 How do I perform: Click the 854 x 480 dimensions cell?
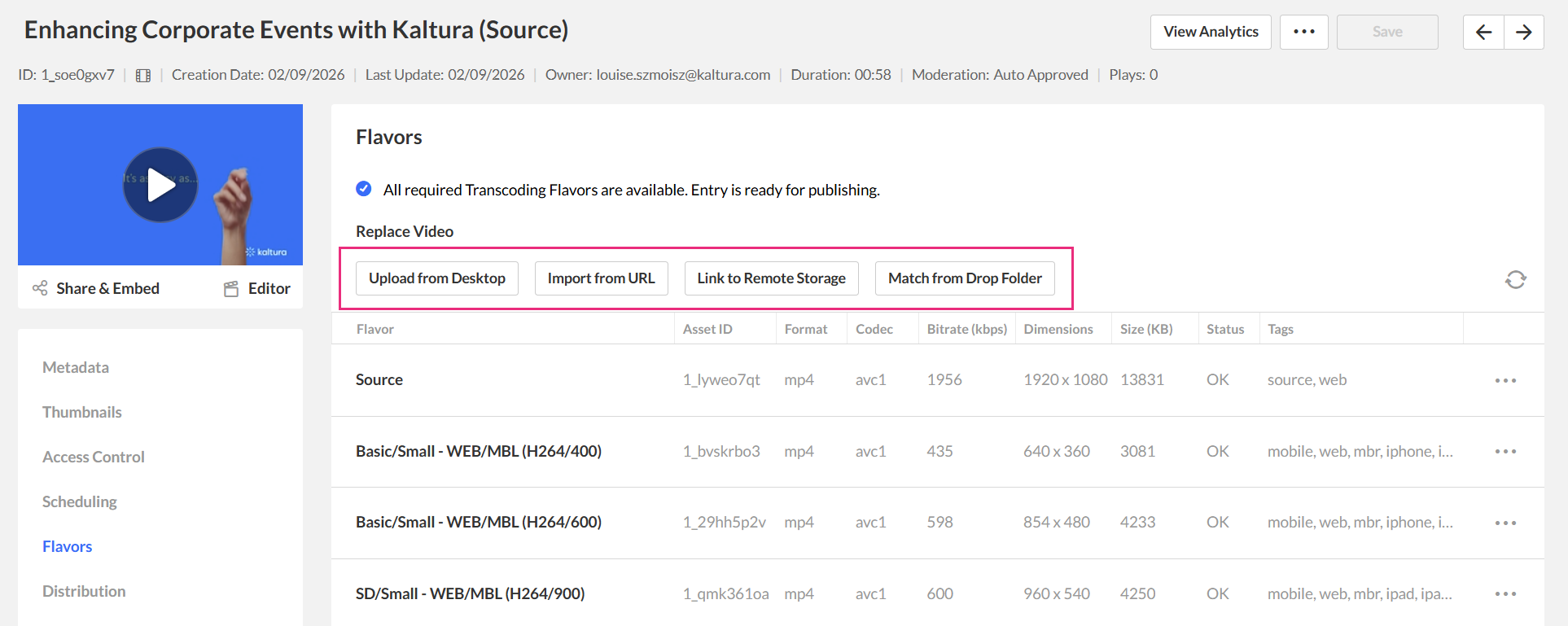pos(1057,522)
